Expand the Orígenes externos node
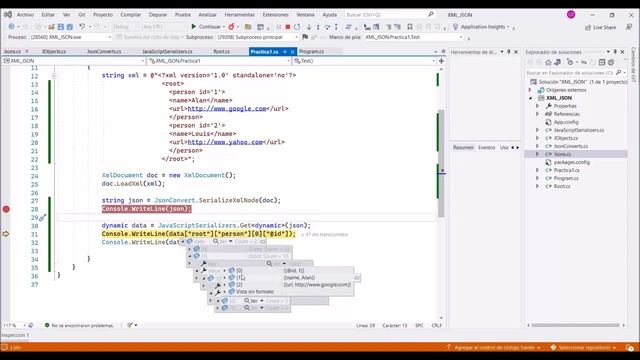Image resolution: width=640 pixels, height=360 pixels. 530,90
